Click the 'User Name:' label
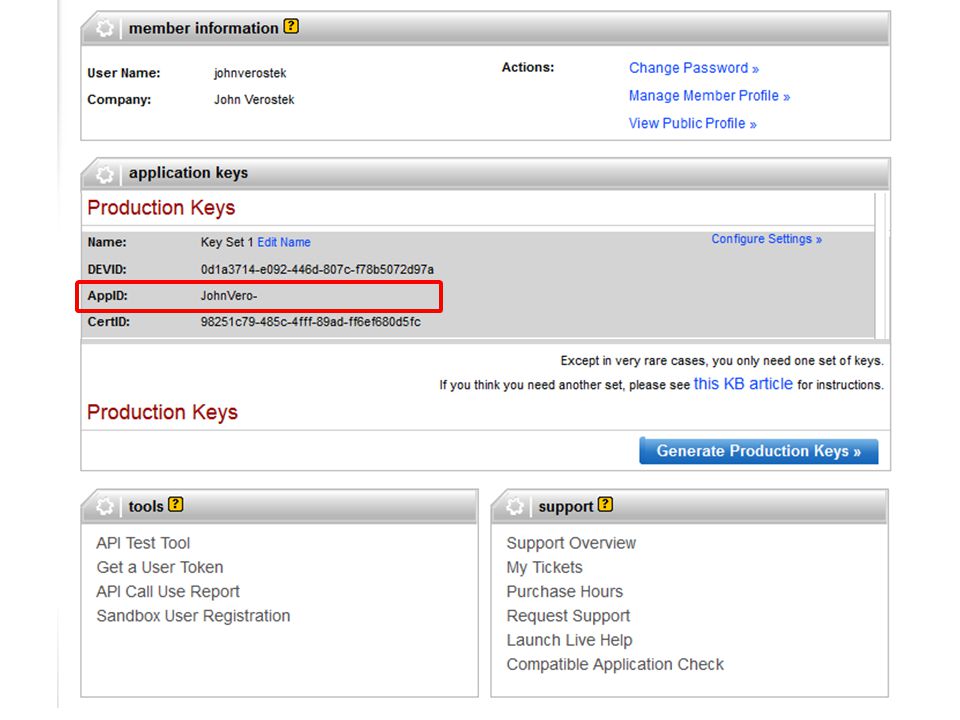Image resolution: width=960 pixels, height=720 pixels. coord(124,73)
